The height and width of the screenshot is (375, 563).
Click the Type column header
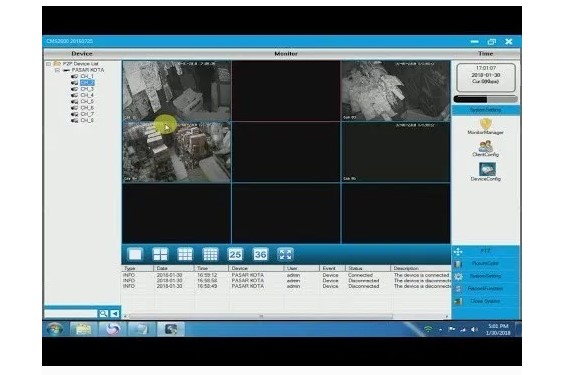coord(138,268)
